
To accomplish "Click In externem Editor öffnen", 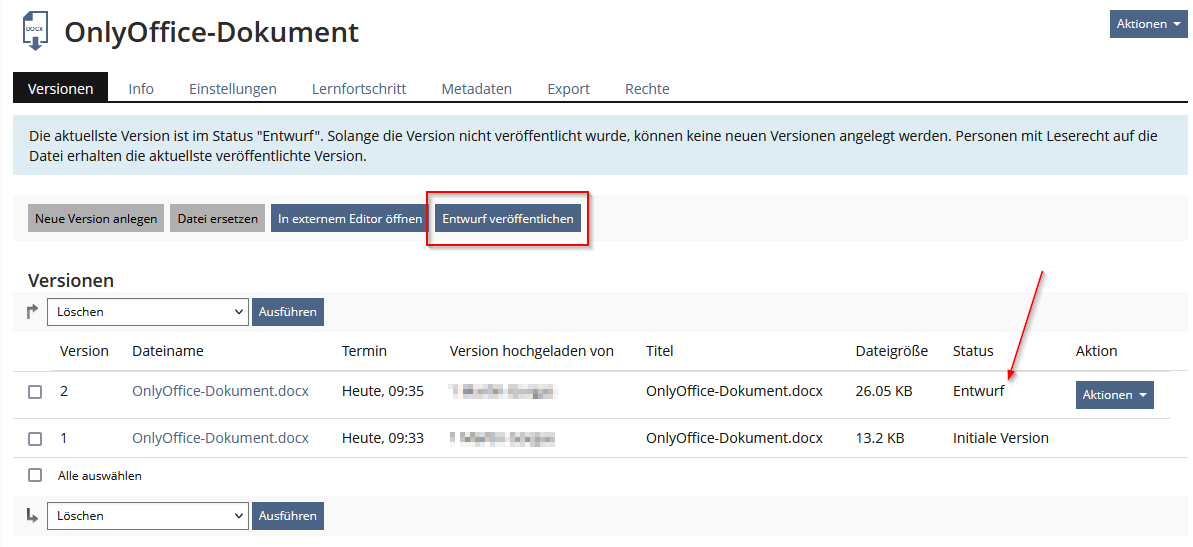I will pos(350,219).
